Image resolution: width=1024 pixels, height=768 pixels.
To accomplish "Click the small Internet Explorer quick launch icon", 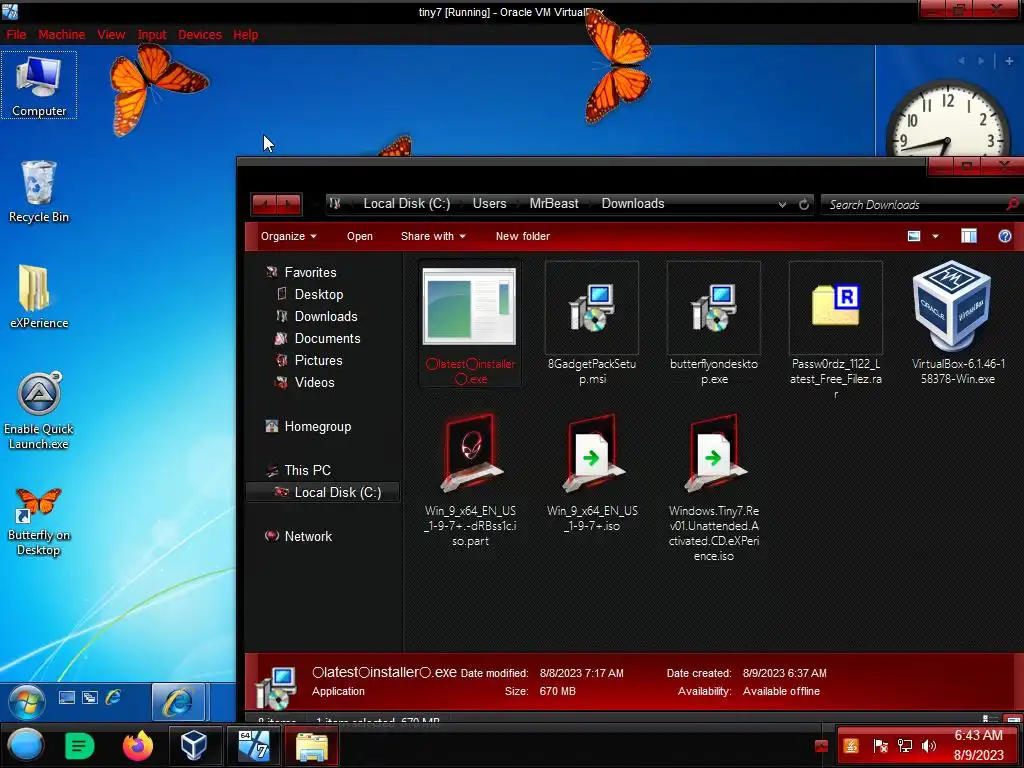I will [x=113, y=697].
